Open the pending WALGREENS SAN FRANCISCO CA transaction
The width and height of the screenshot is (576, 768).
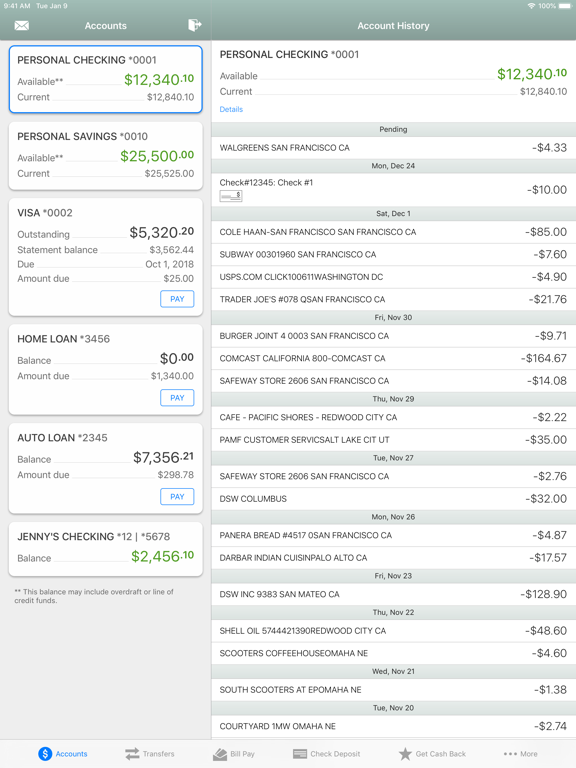(394, 147)
